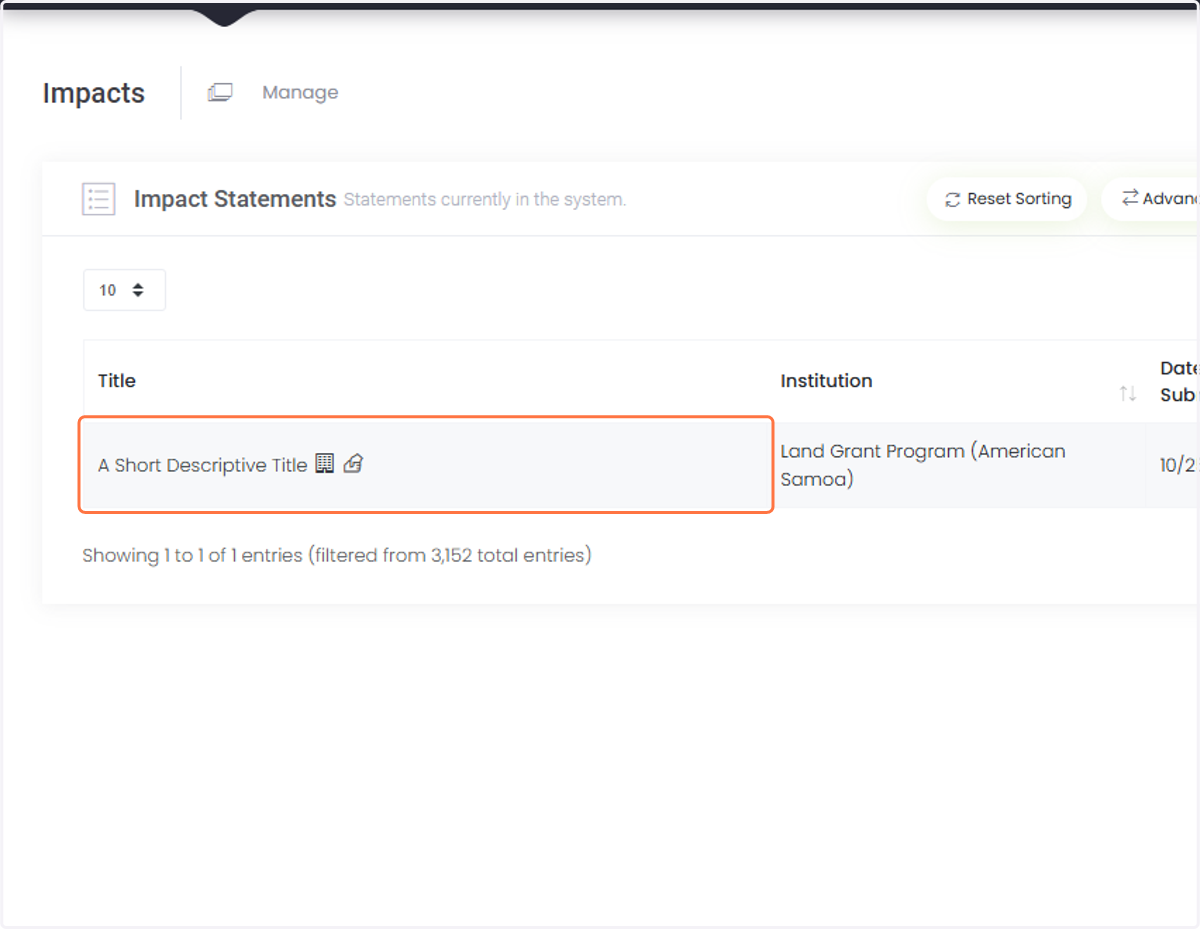Click the Showing 1 to 1 entries text

pyautogui.click(x=337, y=555)
